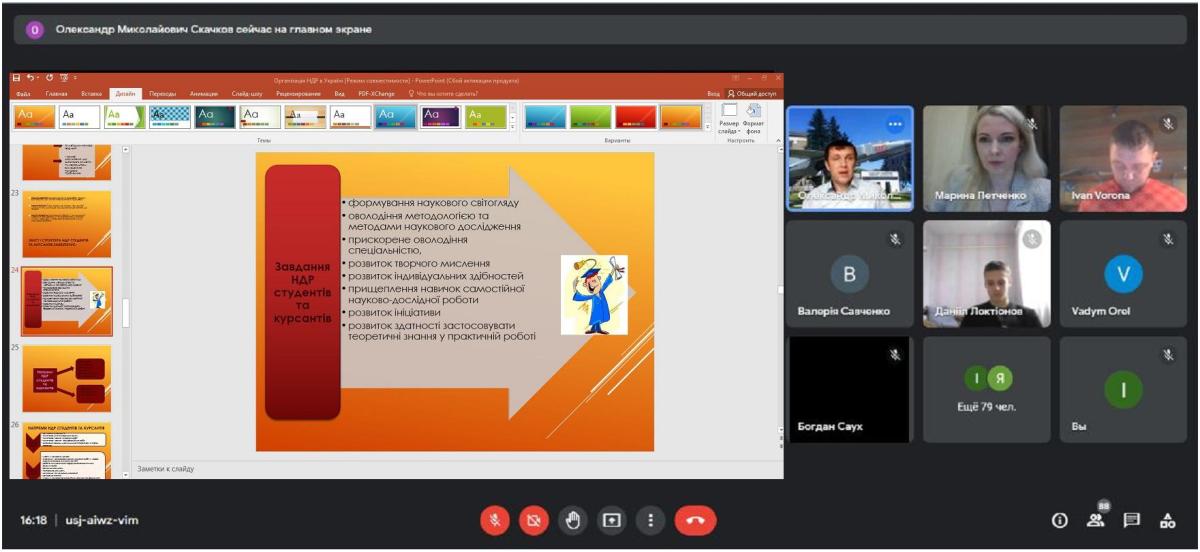Show the participants list panel
Image resolution: width=1200 pixels, height=552 pixels.
pyautogui.click(x=1096, y=520)
